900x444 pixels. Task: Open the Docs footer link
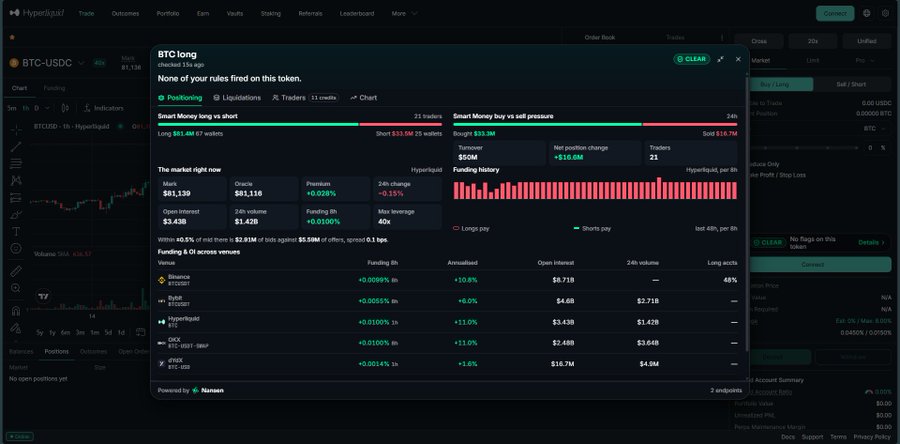[788, 437]
